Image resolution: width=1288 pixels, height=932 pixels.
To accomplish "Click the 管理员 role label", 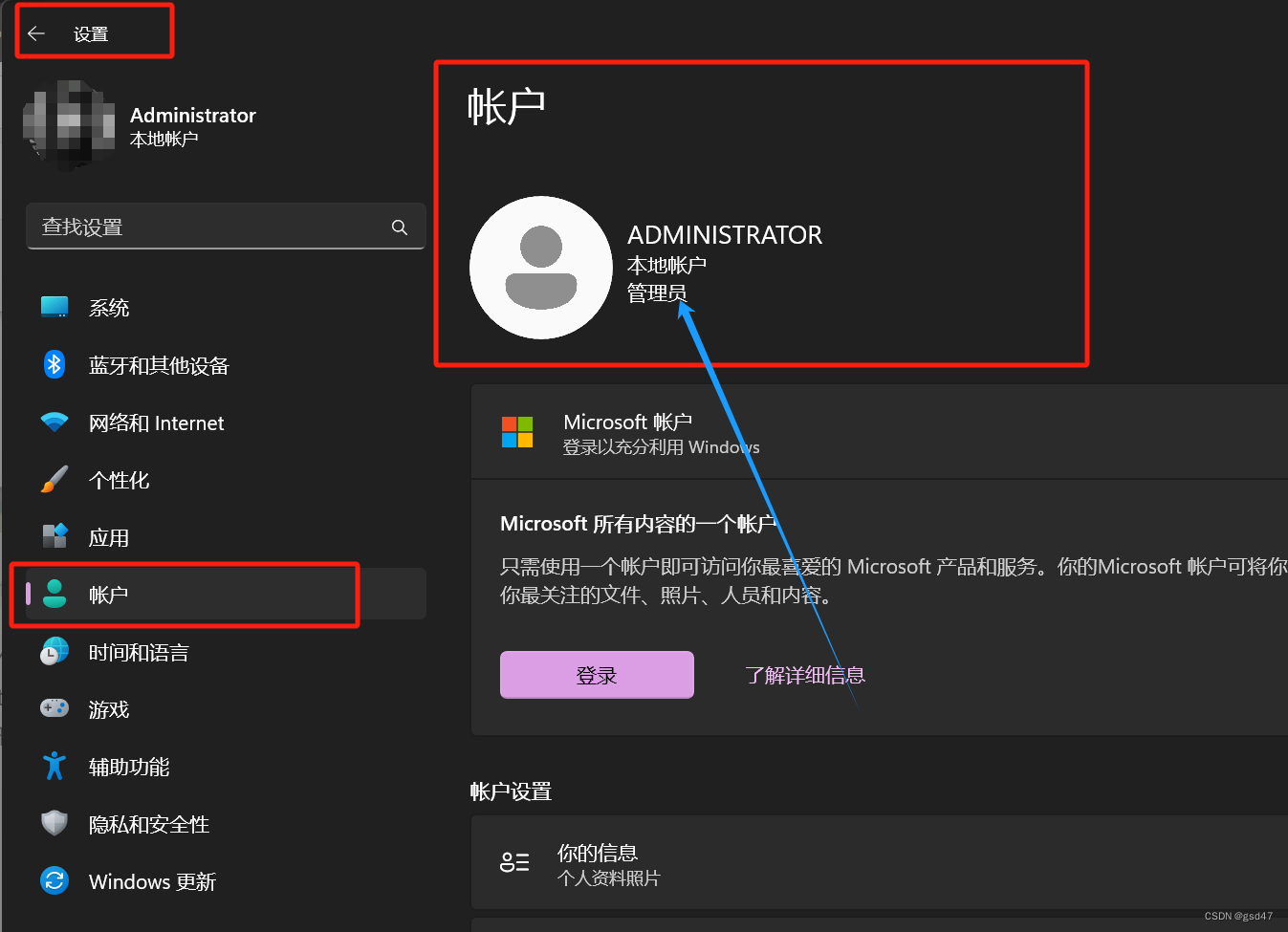I will click(x=657, y=293).
